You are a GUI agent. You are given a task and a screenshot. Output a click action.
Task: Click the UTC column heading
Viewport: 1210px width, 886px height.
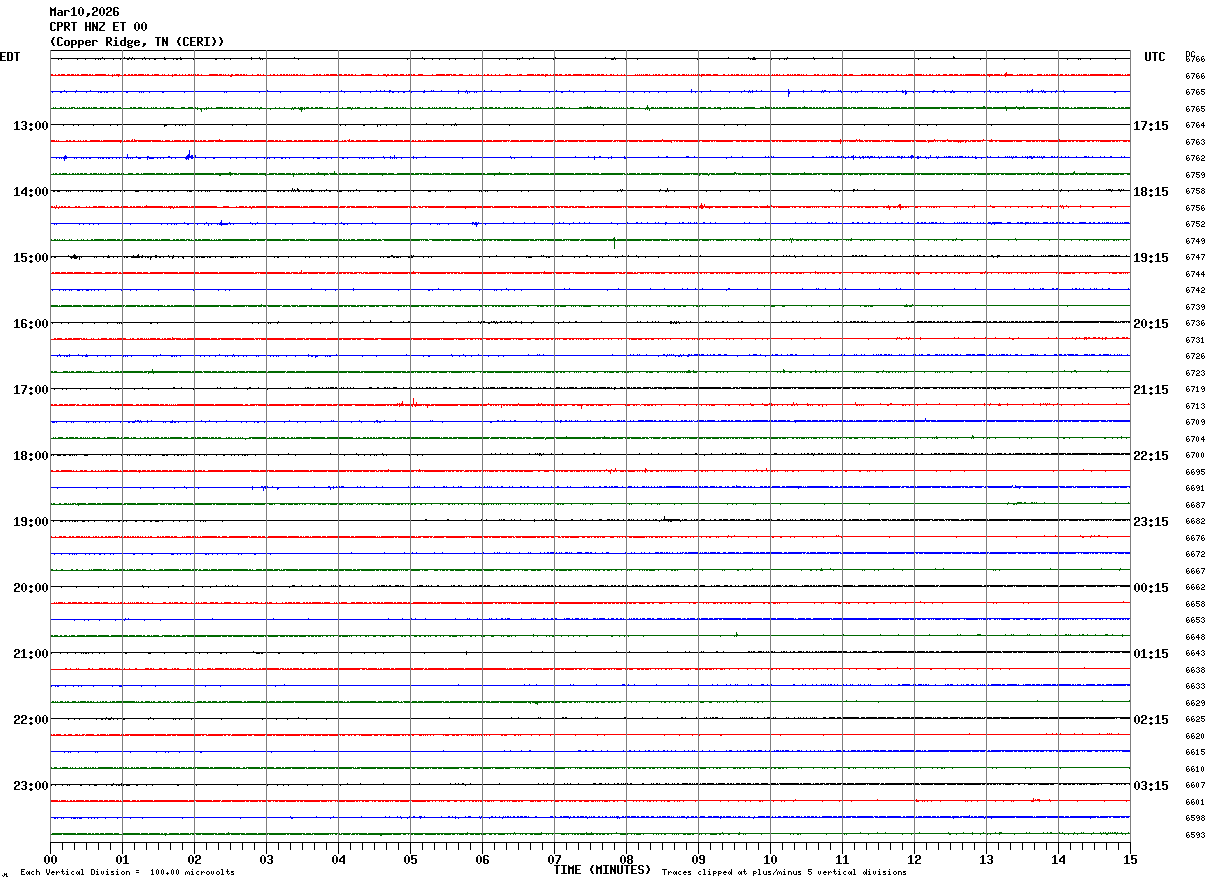coord(1155,57)
